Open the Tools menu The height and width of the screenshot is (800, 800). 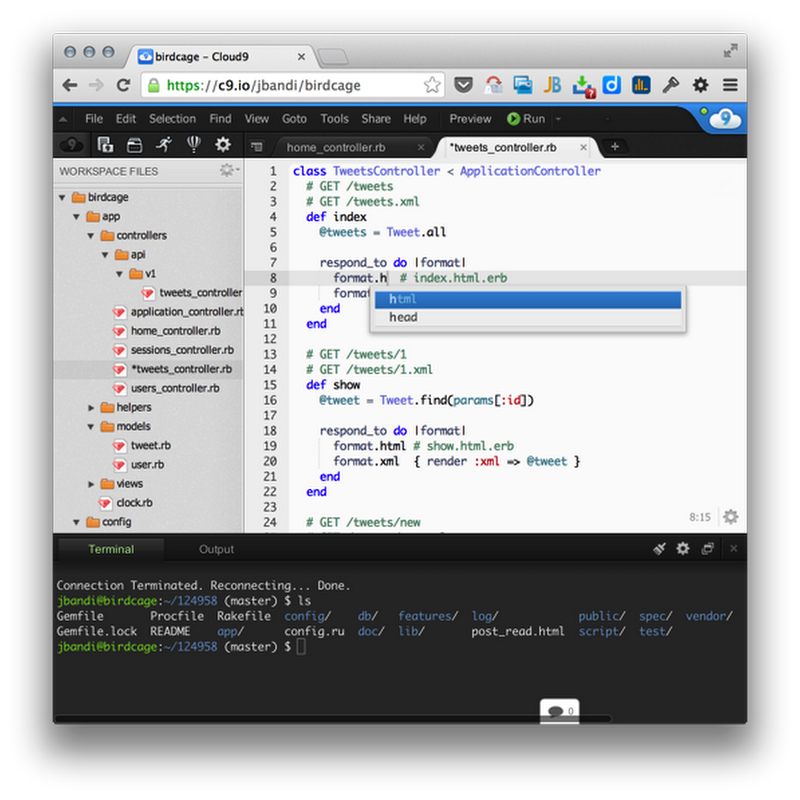point(334,118)
